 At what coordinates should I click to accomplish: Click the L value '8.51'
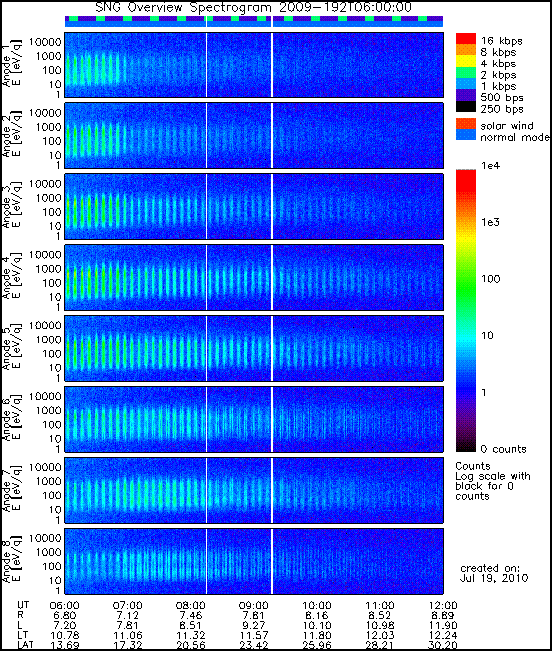191,625
